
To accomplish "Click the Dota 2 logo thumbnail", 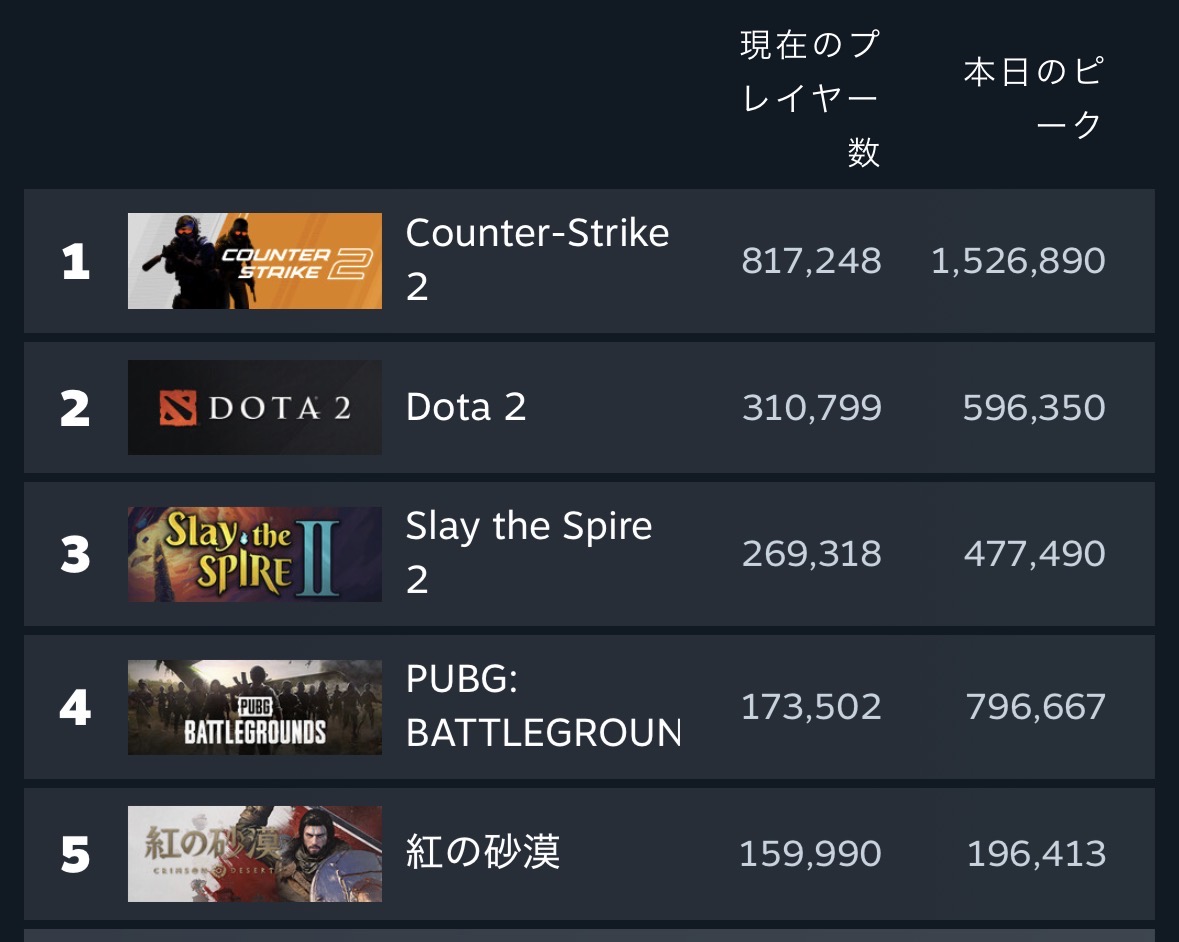I will (x=254, y=408).
